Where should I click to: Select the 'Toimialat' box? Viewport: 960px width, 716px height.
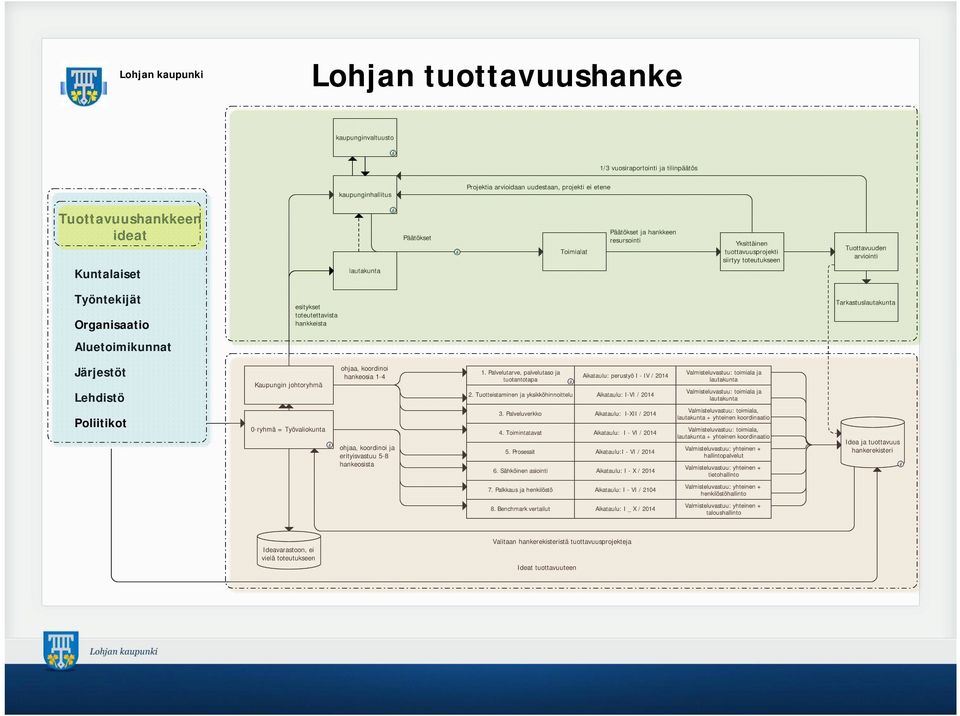(574, 252)
